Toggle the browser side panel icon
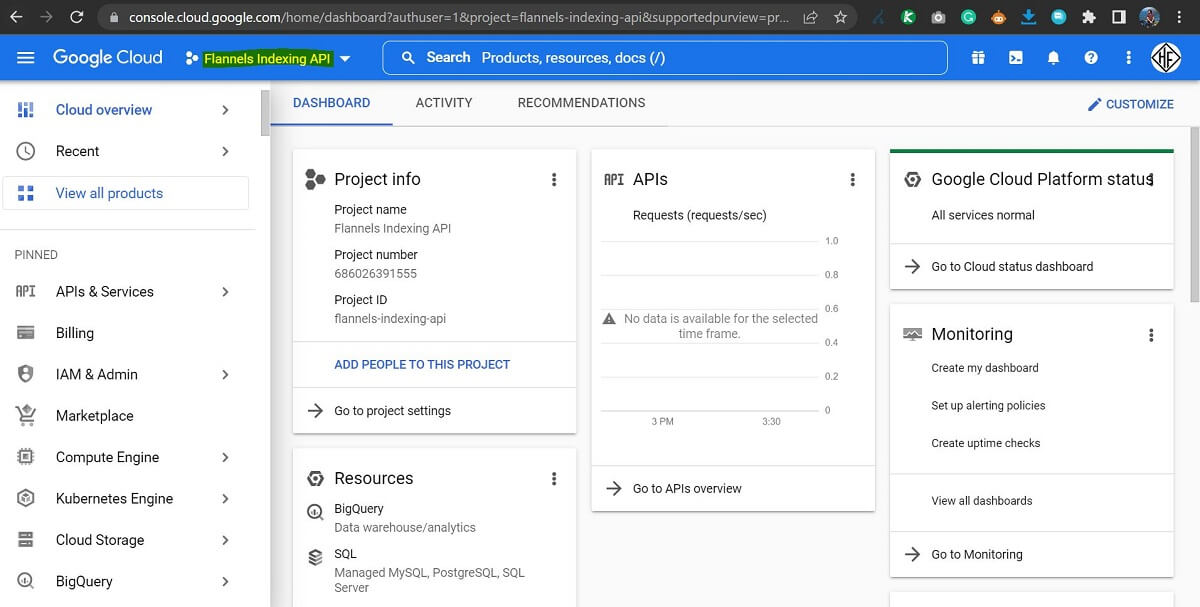 [1119, 17]
